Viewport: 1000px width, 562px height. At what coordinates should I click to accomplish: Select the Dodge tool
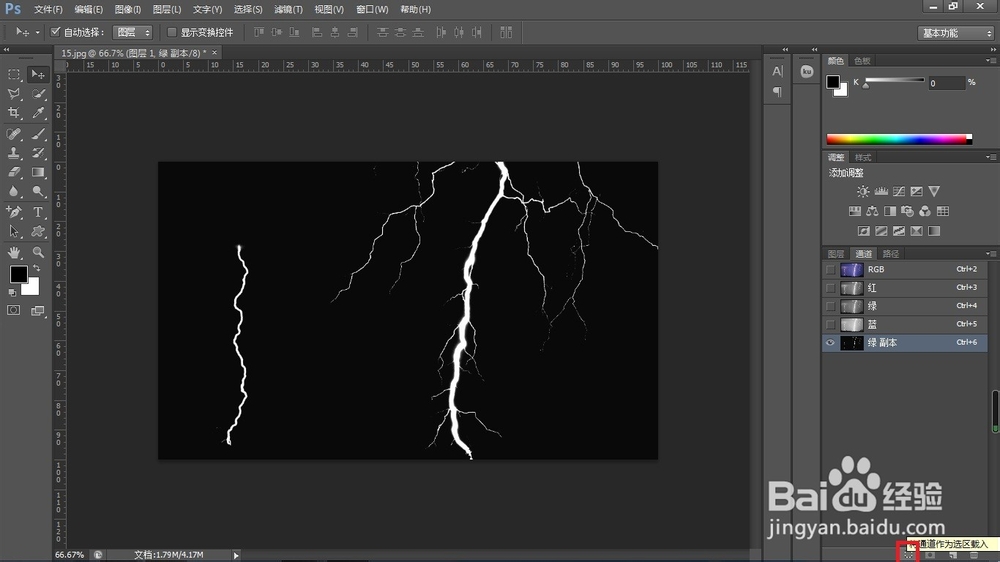click(38, 191)
